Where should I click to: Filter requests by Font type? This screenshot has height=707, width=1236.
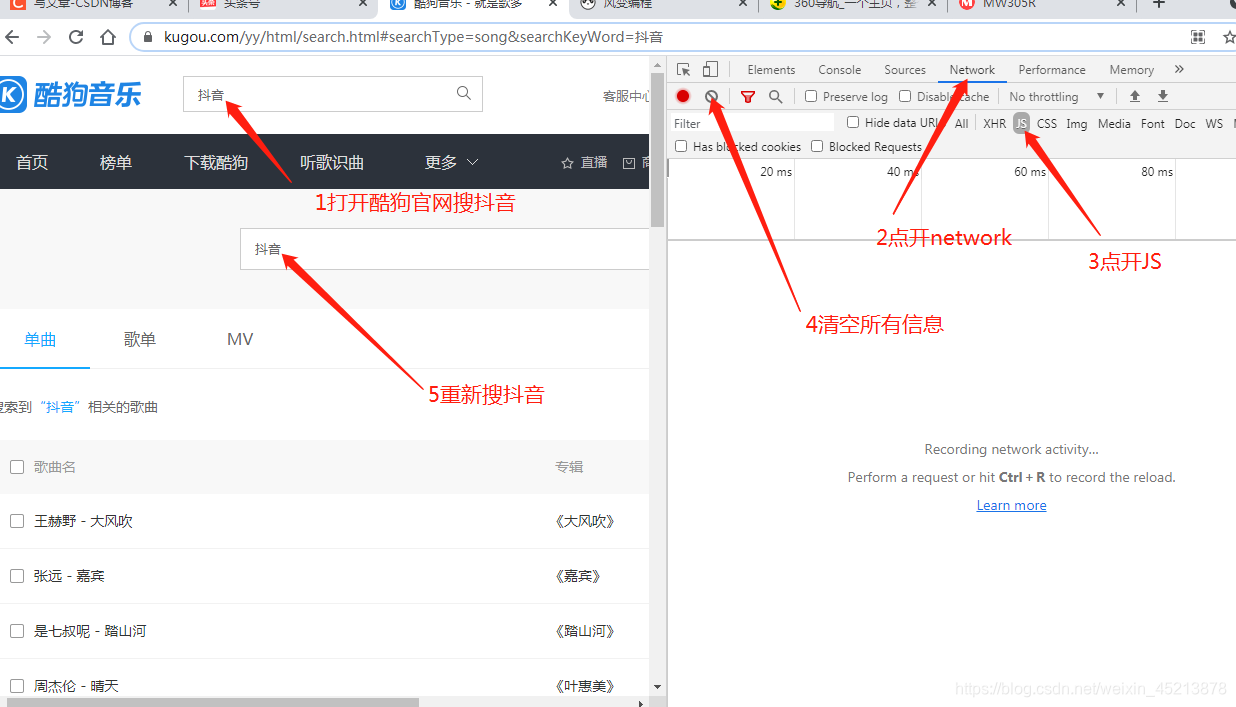(x=1153, y=123)
